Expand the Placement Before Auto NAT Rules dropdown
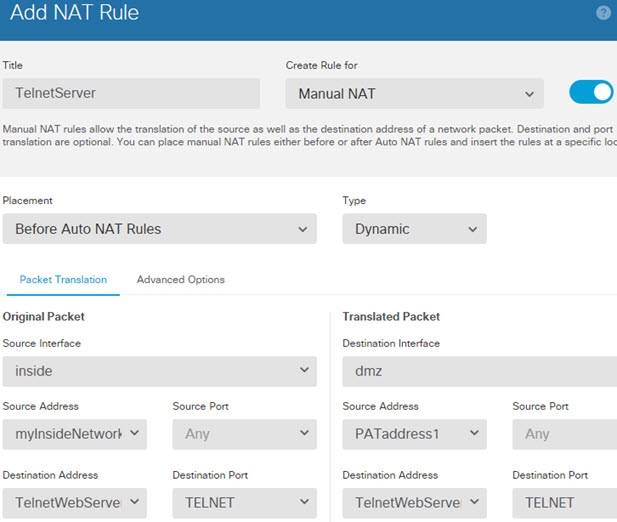 pyautogui.click(x=159, y=229)
